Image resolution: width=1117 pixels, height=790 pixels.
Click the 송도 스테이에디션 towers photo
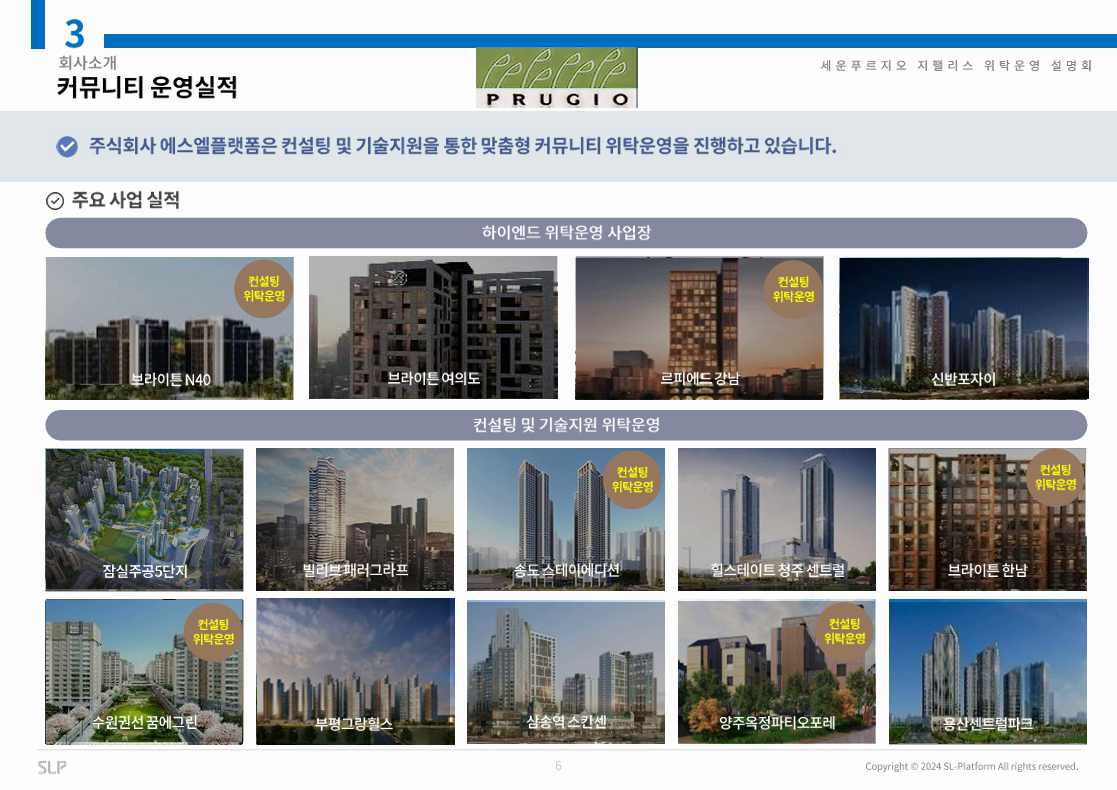tap(566, 519)
